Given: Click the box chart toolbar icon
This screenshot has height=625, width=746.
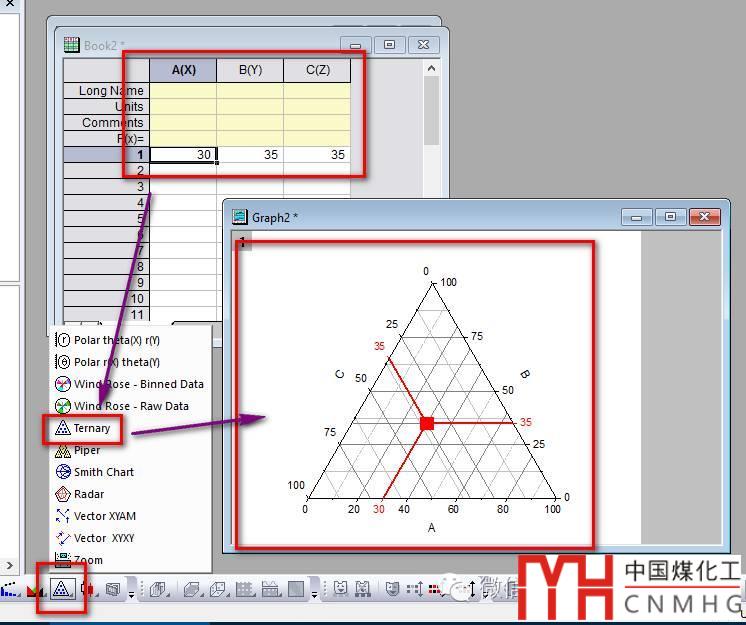Looking at the screenshot, I should point(88,589).
